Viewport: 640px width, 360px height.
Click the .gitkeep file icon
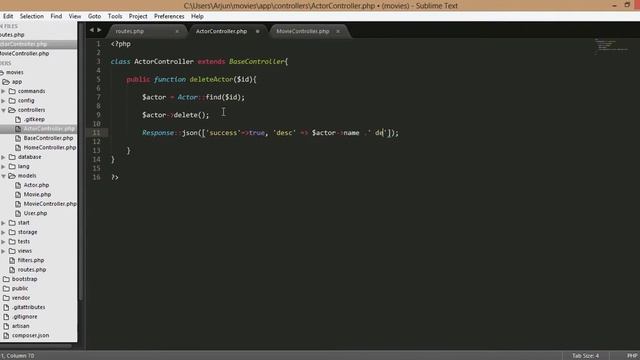click(x=18, y=119)
